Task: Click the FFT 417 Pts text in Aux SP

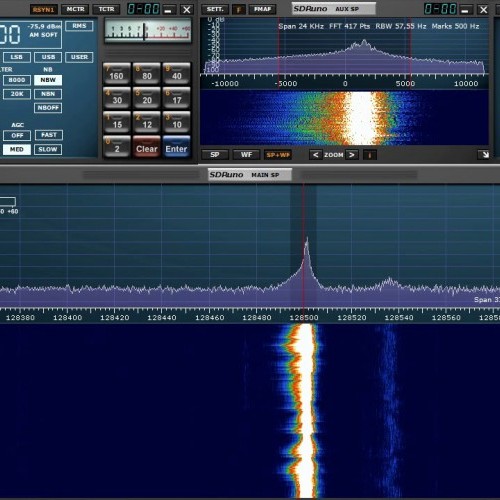Action: click(349, 26)
